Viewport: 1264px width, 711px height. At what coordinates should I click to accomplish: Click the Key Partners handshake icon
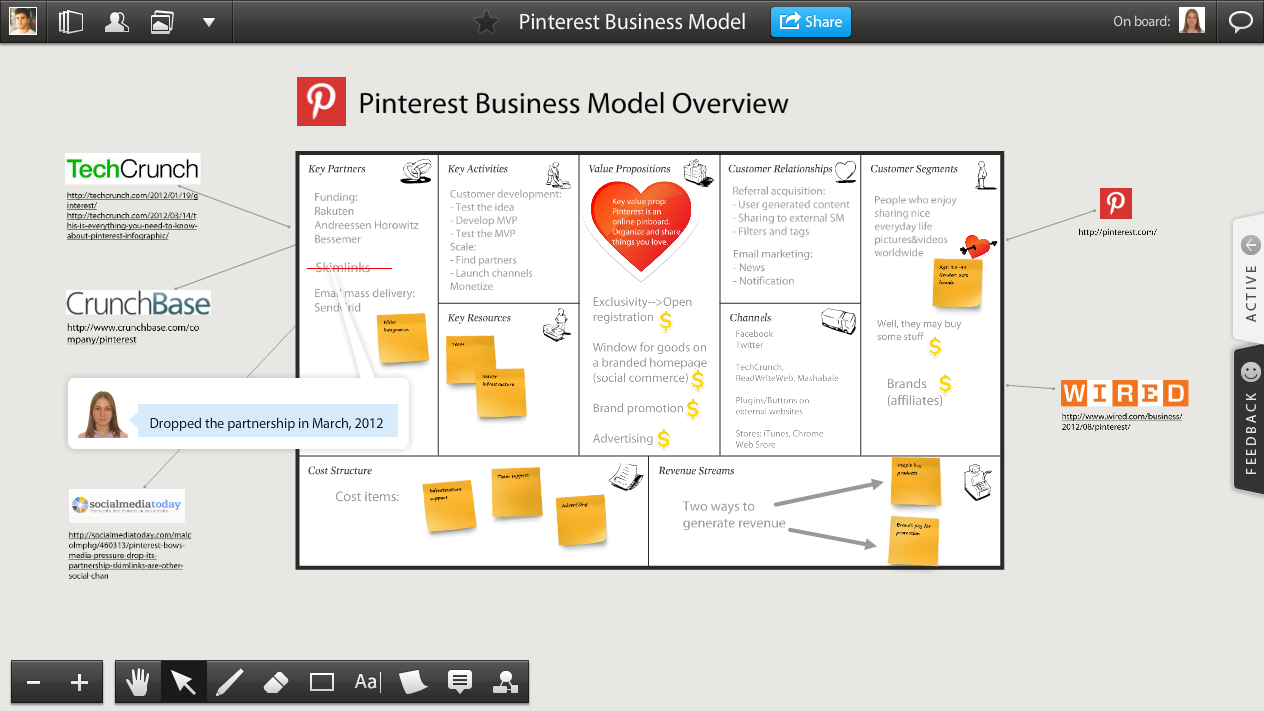pyautogui.click(x=416, y=173)
